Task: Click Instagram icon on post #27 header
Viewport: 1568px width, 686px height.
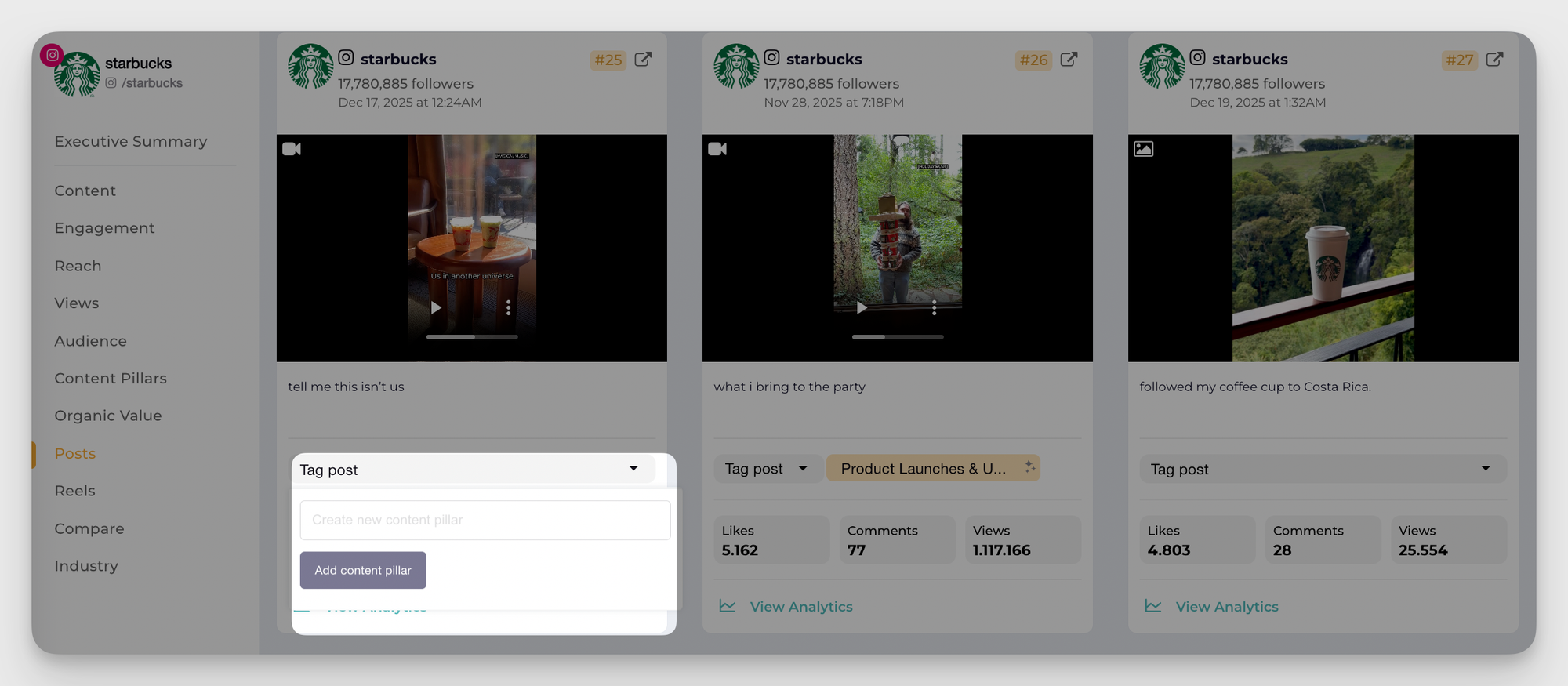Action: pos(1197,57)
